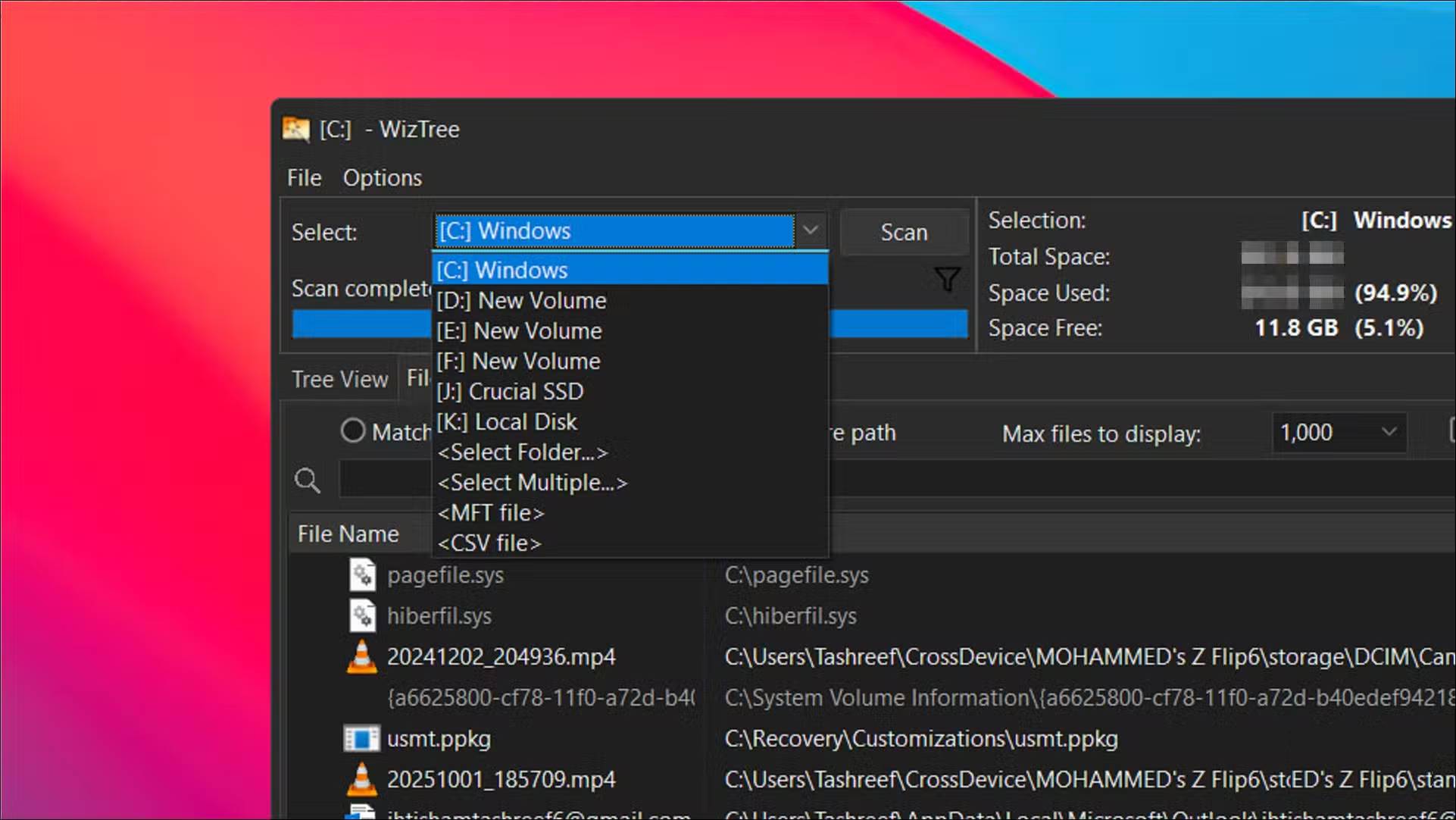Click the VLC cone icon beside 20241202_204936.mp4
This screenshot has width=1456, height=820.
tap(362, 657)
